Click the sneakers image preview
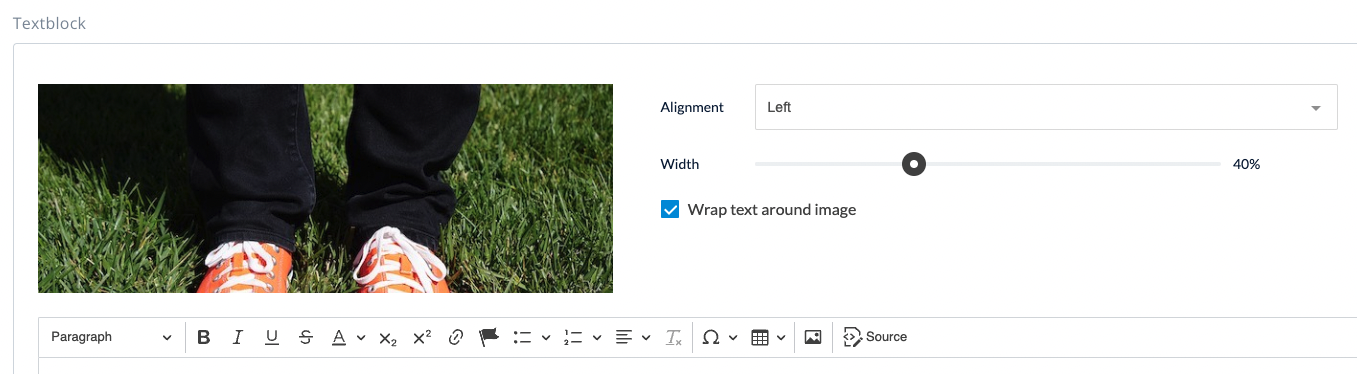This screenshot has height=374, width=1357. (x=325, y=188)
